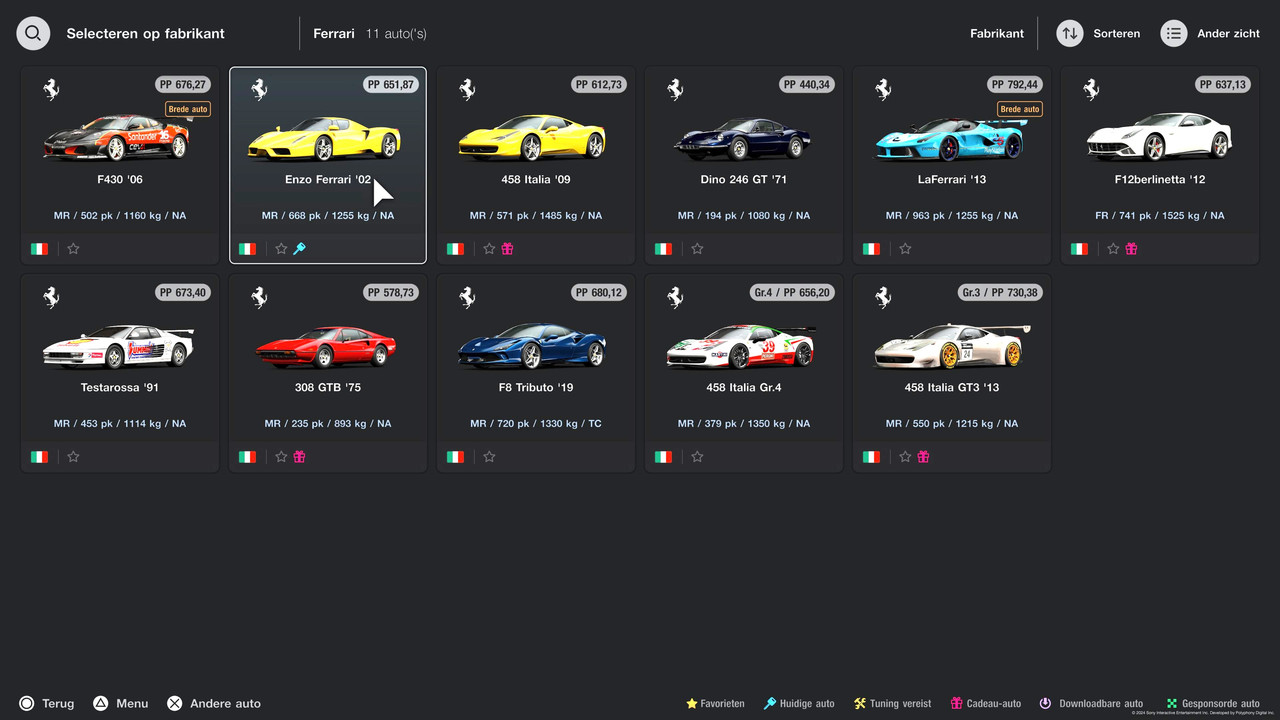Click the Sorteren arrows icon
This screenshot has height=720, width=1280.
pyautogui.click(x=1070, y=33)
